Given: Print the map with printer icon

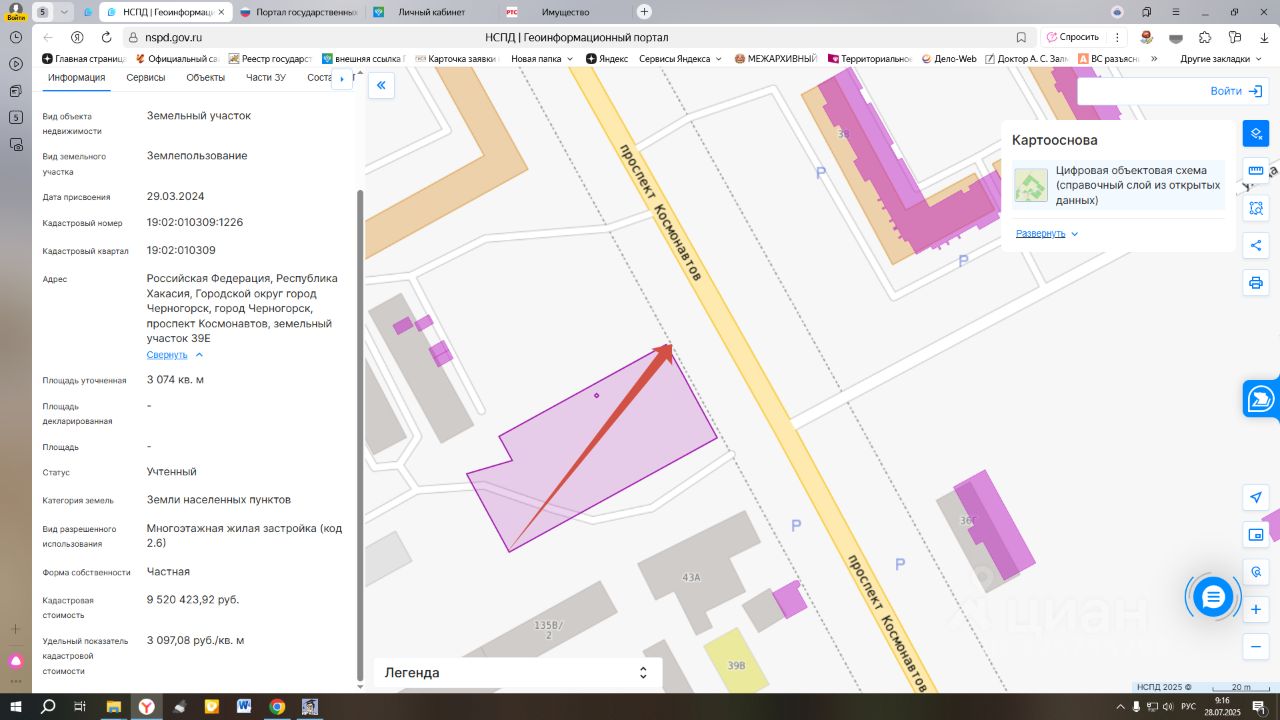Looking at the screenshot, I should tap(1256, 283).
